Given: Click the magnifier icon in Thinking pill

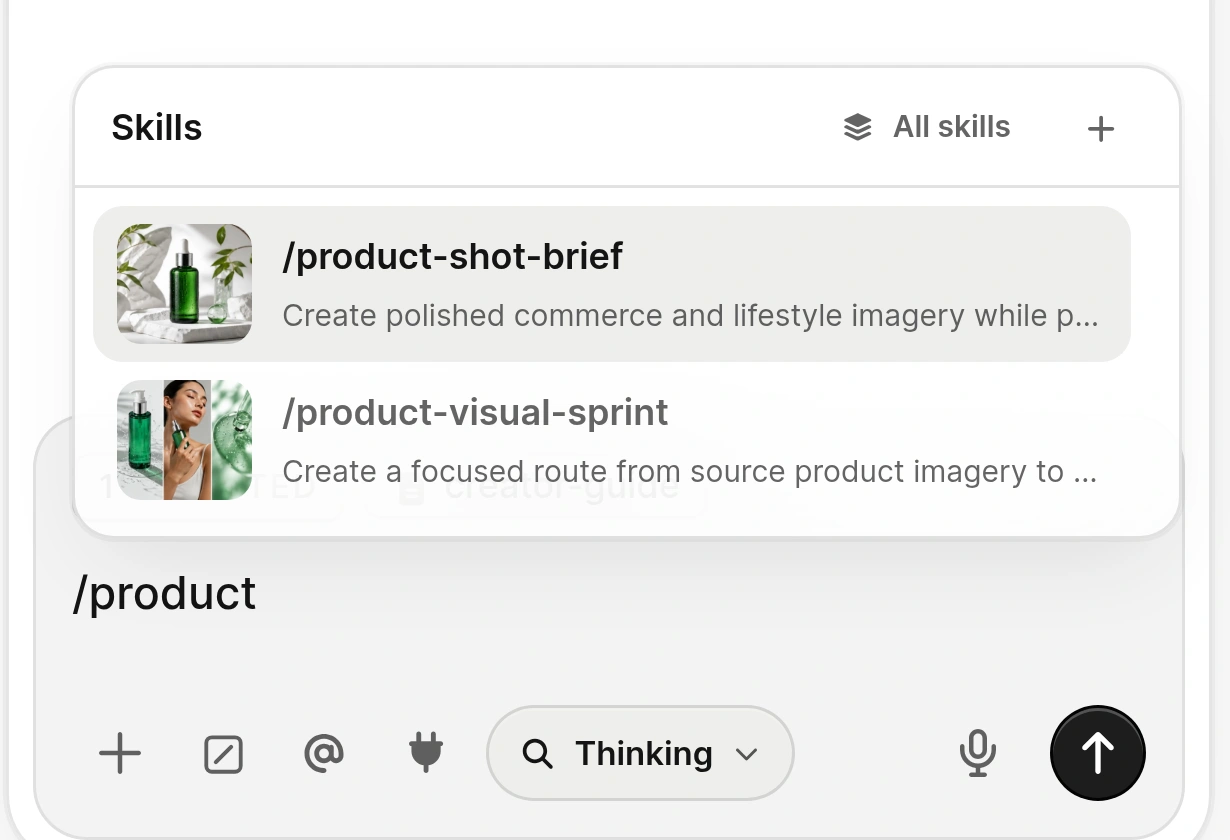Looking at the screenshot, I should [538, 754].
